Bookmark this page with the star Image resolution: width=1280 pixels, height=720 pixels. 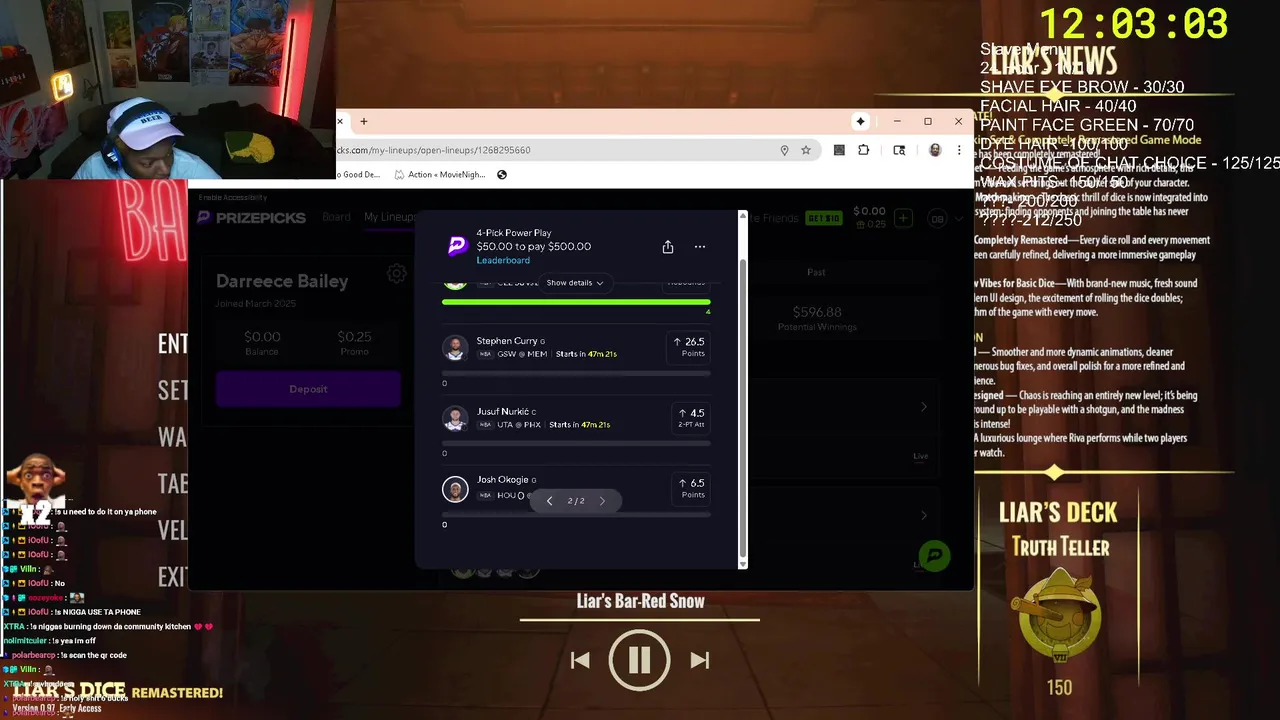806,150
